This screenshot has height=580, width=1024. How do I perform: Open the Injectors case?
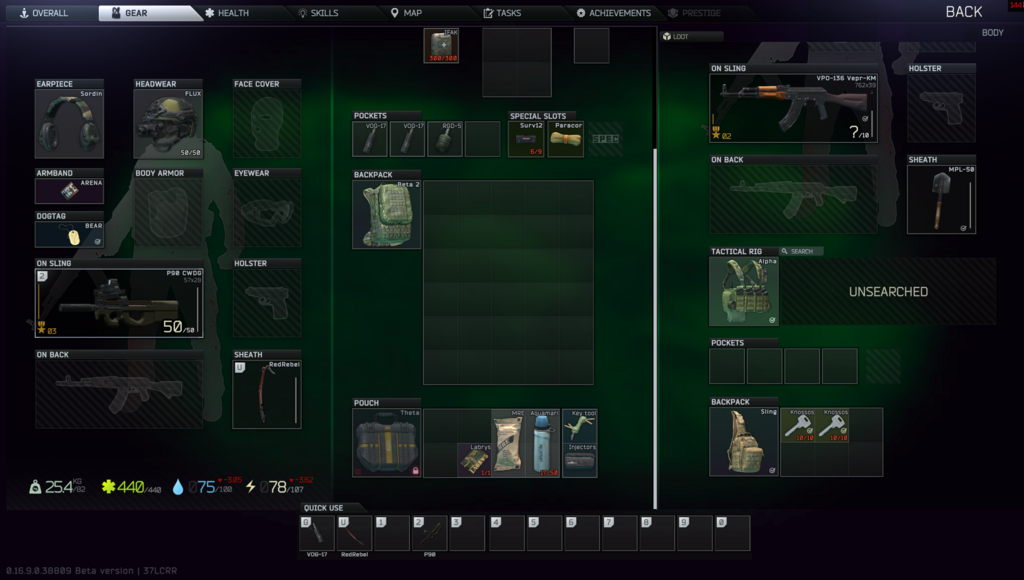tap(580, 461)
